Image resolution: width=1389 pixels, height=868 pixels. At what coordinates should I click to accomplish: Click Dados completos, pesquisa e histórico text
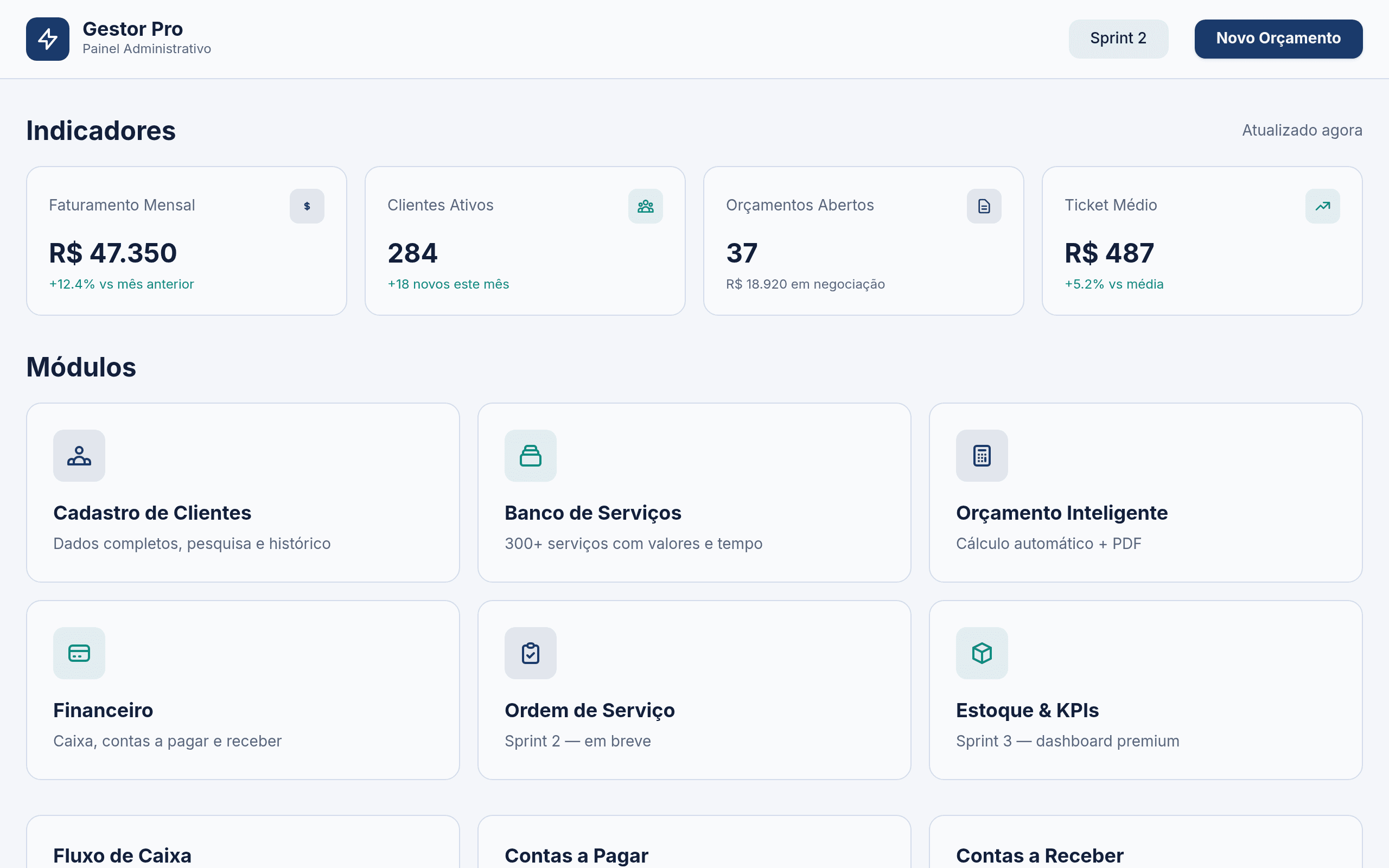tap(192, 544)
